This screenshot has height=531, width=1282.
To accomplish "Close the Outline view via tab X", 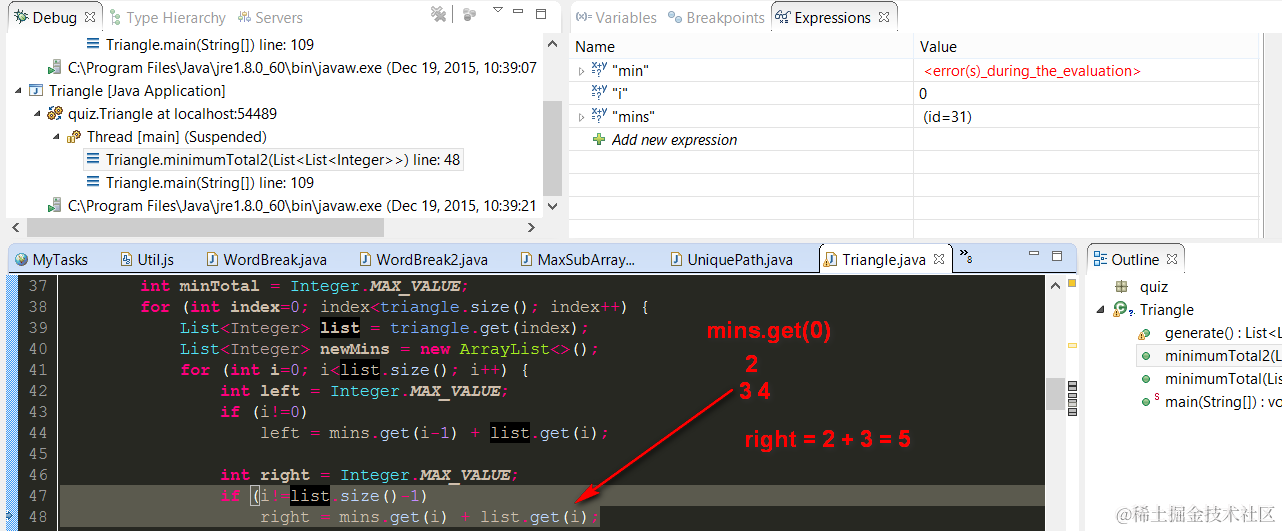I will click(1172, 259).
